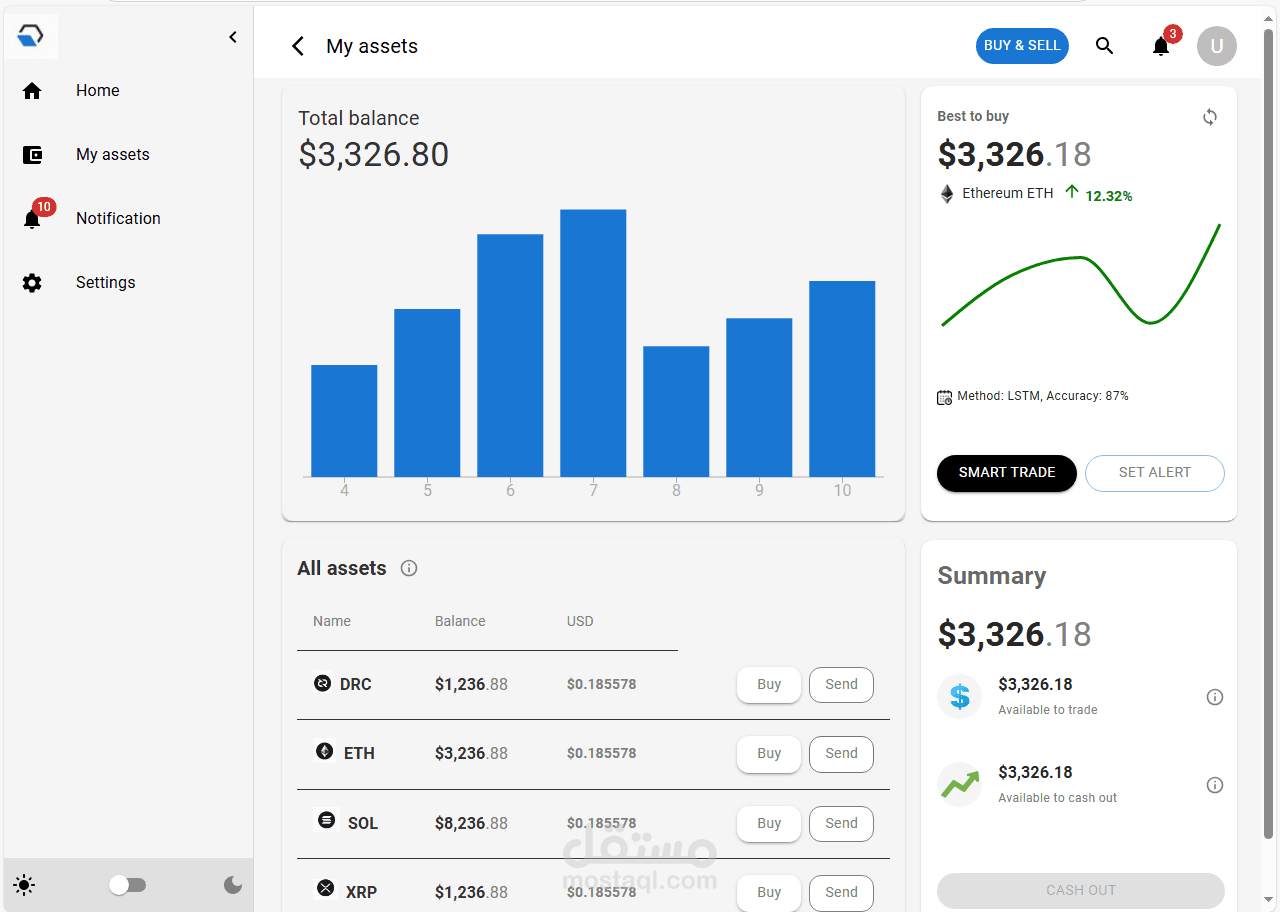Click Buy in the XRP row
Image resolution: width=1280 pixels, height=912 pixels.
point(769,893)
